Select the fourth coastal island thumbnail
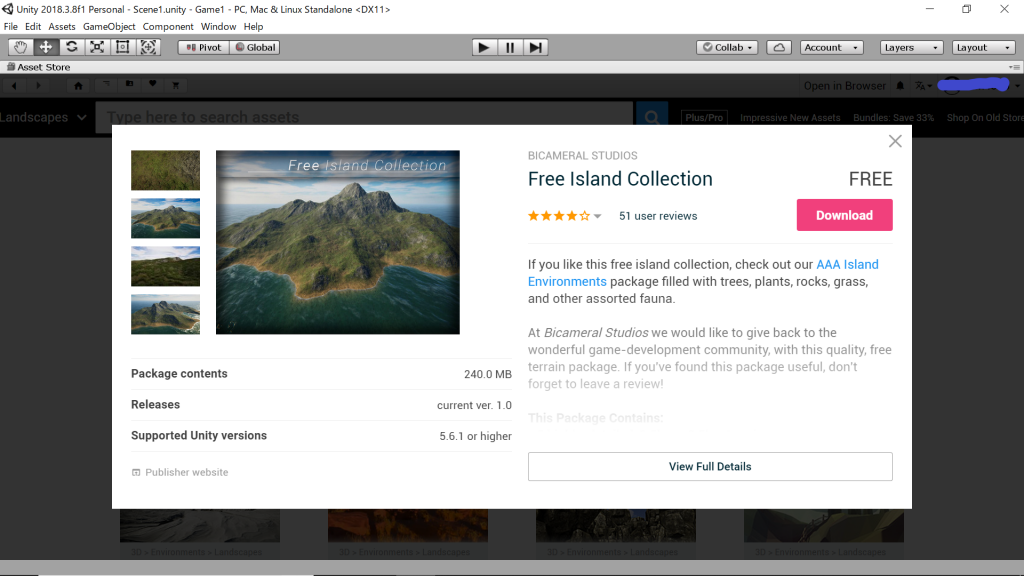Image resolution: width=1024 pixels, height=576 pixels. (x=165, y=314)
